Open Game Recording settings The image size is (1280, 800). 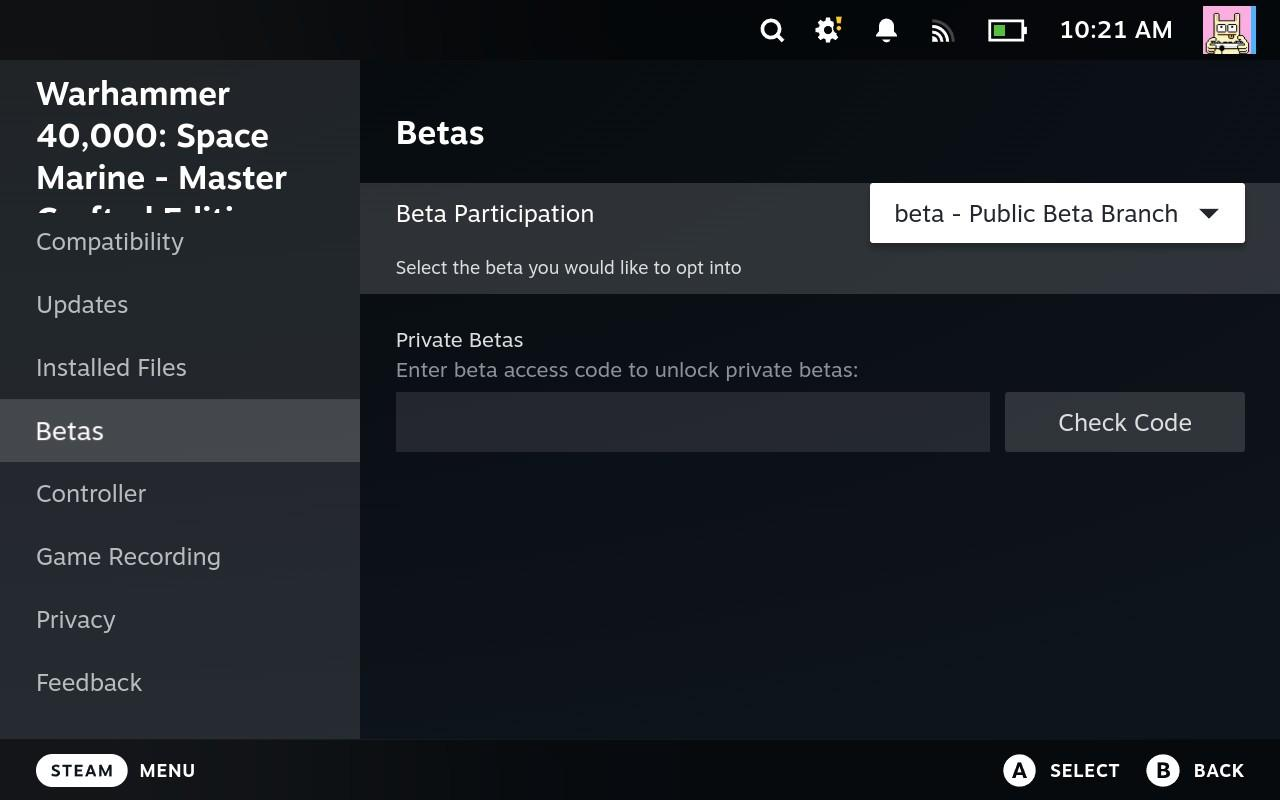[x=128, y=557]
